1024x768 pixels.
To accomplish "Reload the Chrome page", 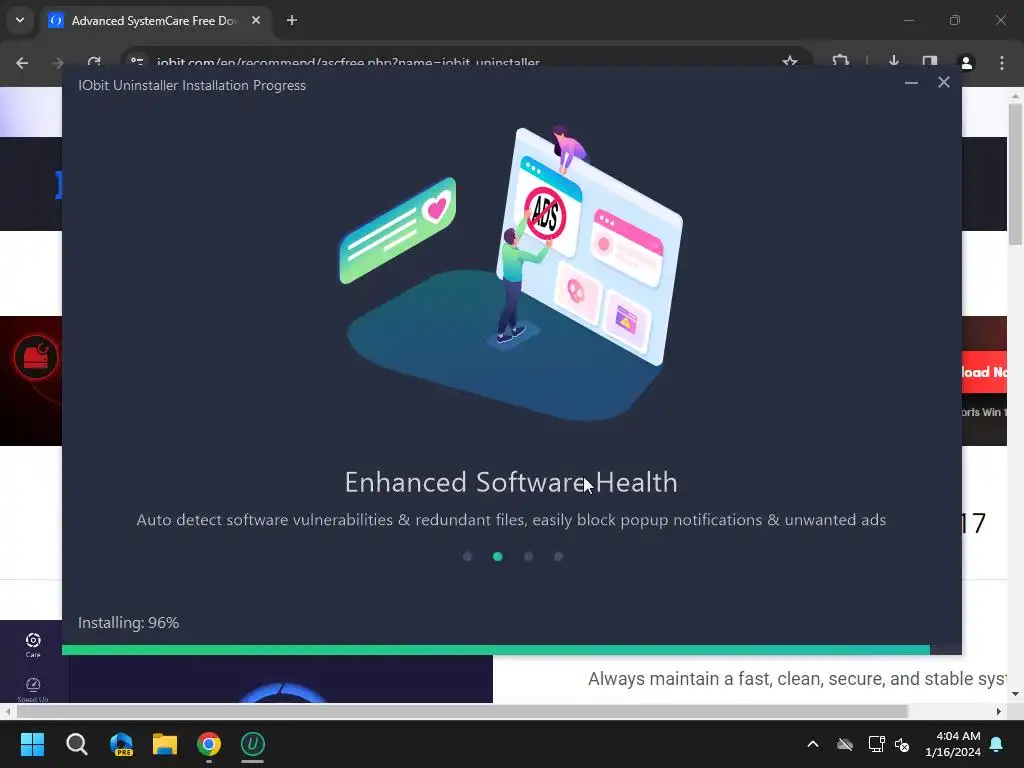I will [94, 63].
